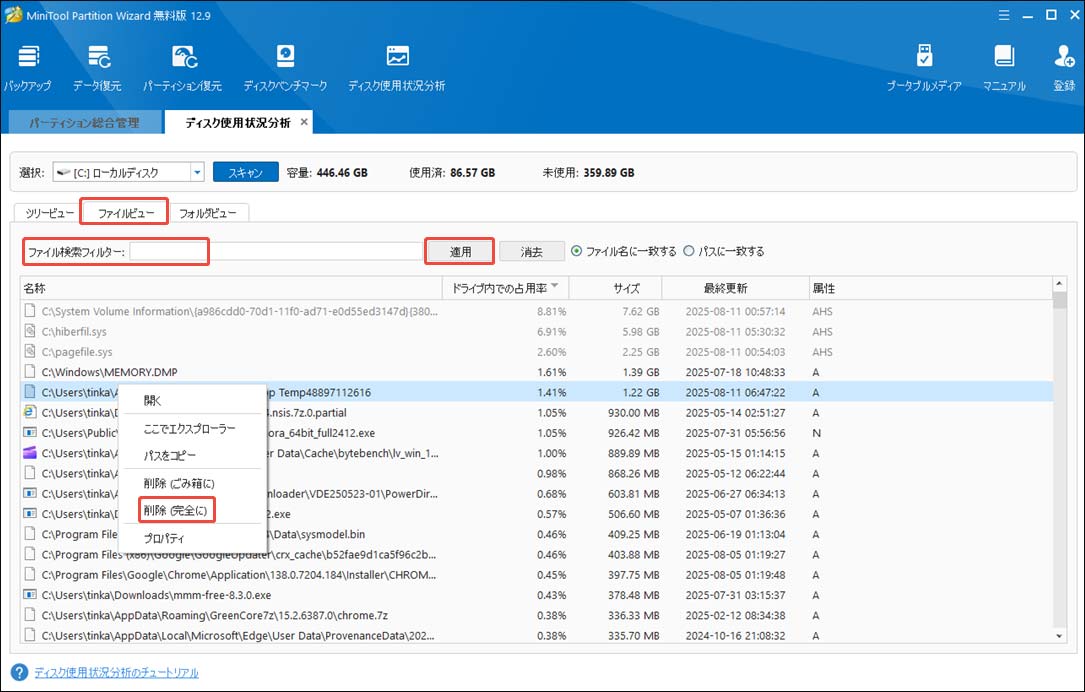Viewport: 1085px width, 692px height.
Task: Click MiniTool app logo in title bar
Action: coord(12,15)
